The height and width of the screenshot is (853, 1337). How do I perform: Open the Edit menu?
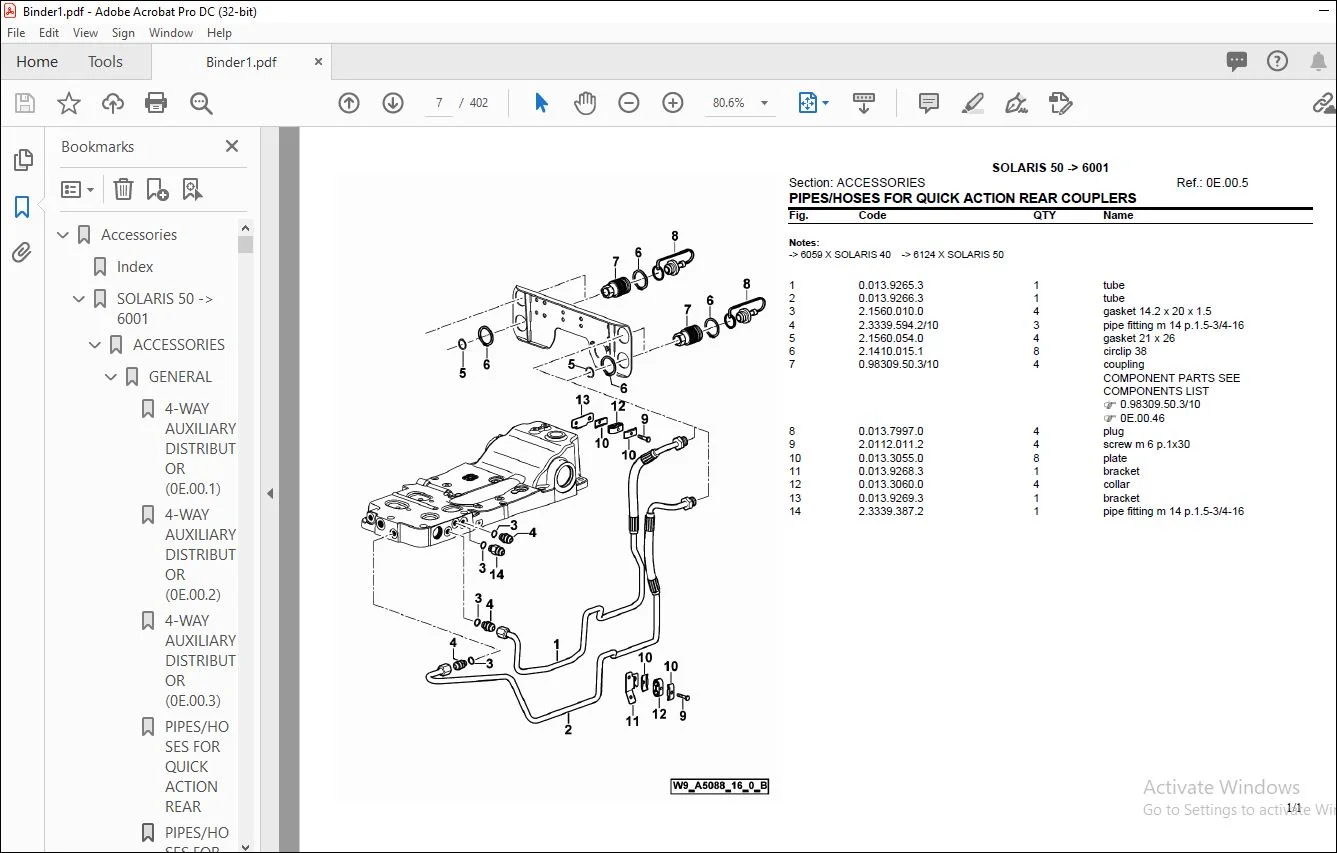point(49,33)
